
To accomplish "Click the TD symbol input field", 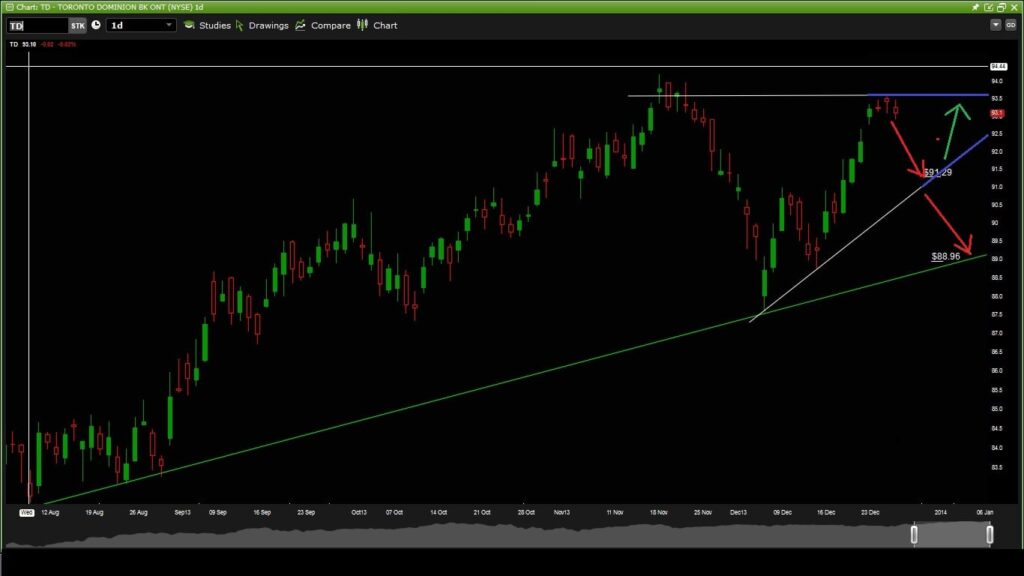I will (35, 25).
